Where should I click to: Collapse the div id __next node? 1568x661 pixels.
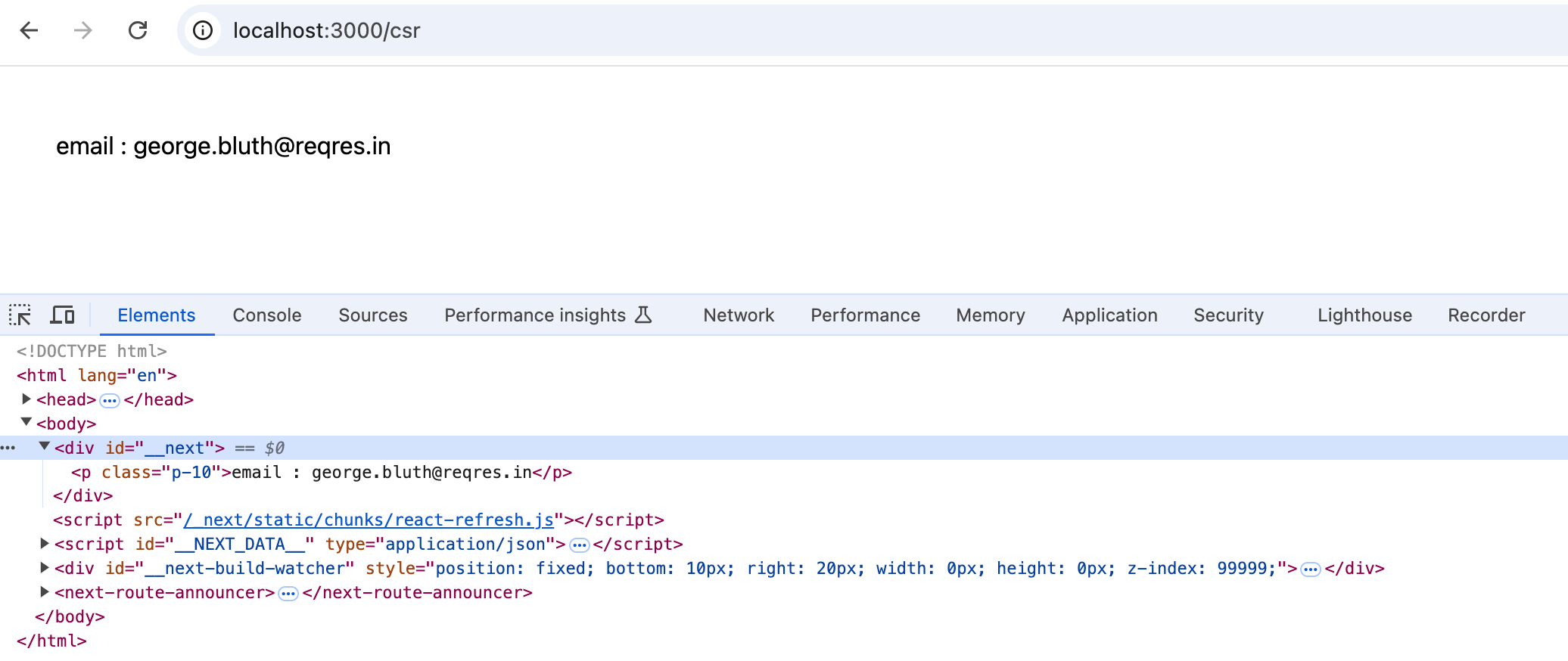(45, 446)
